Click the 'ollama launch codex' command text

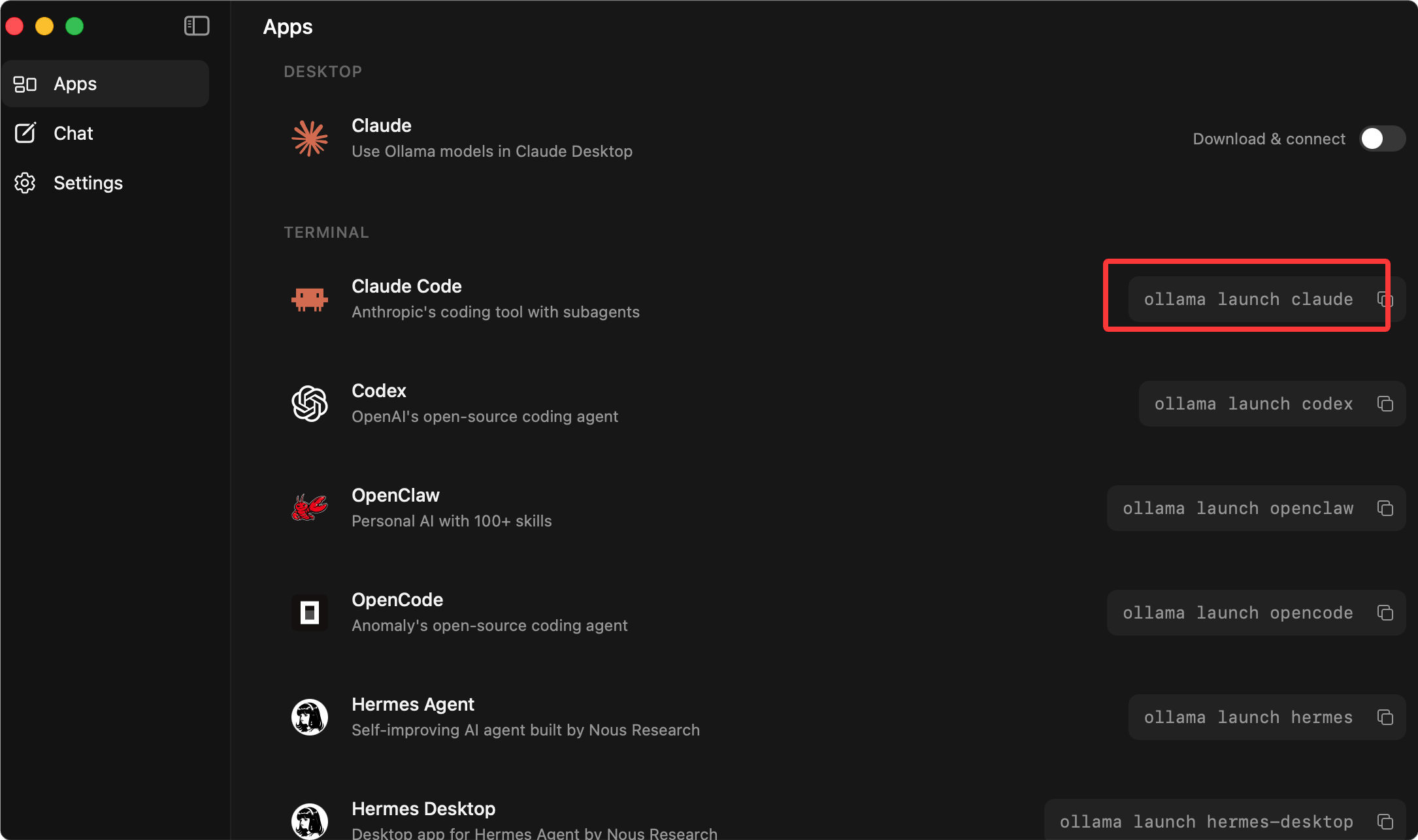tap(1253, 404)
